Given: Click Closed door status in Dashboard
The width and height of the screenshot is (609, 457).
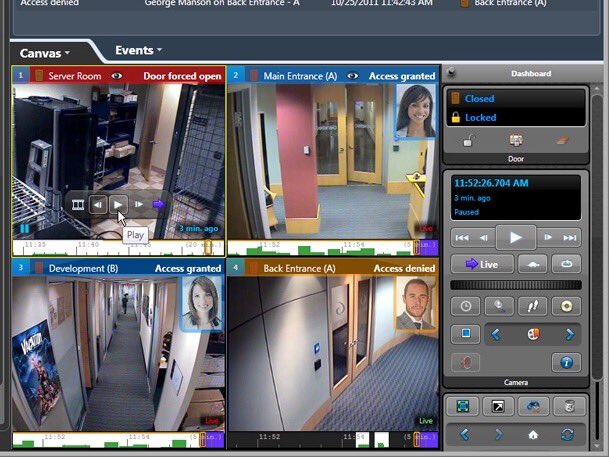Looking at the screenshot, I should pyautogui.click(x=479, y=99).
